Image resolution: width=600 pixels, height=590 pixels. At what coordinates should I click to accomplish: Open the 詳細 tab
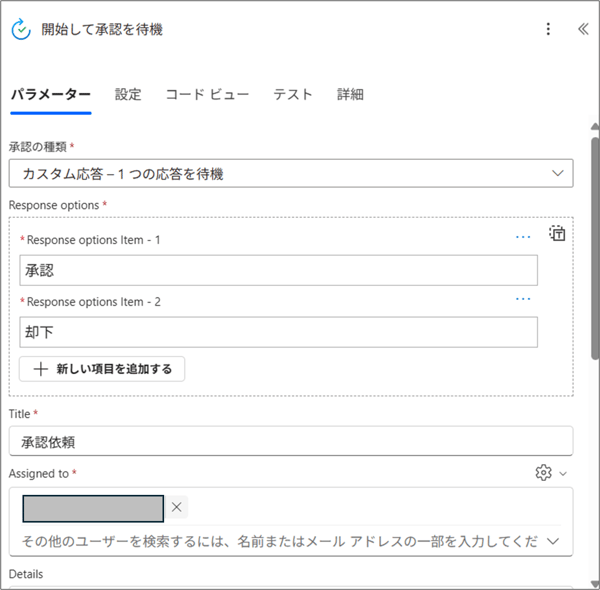point(350,95)
